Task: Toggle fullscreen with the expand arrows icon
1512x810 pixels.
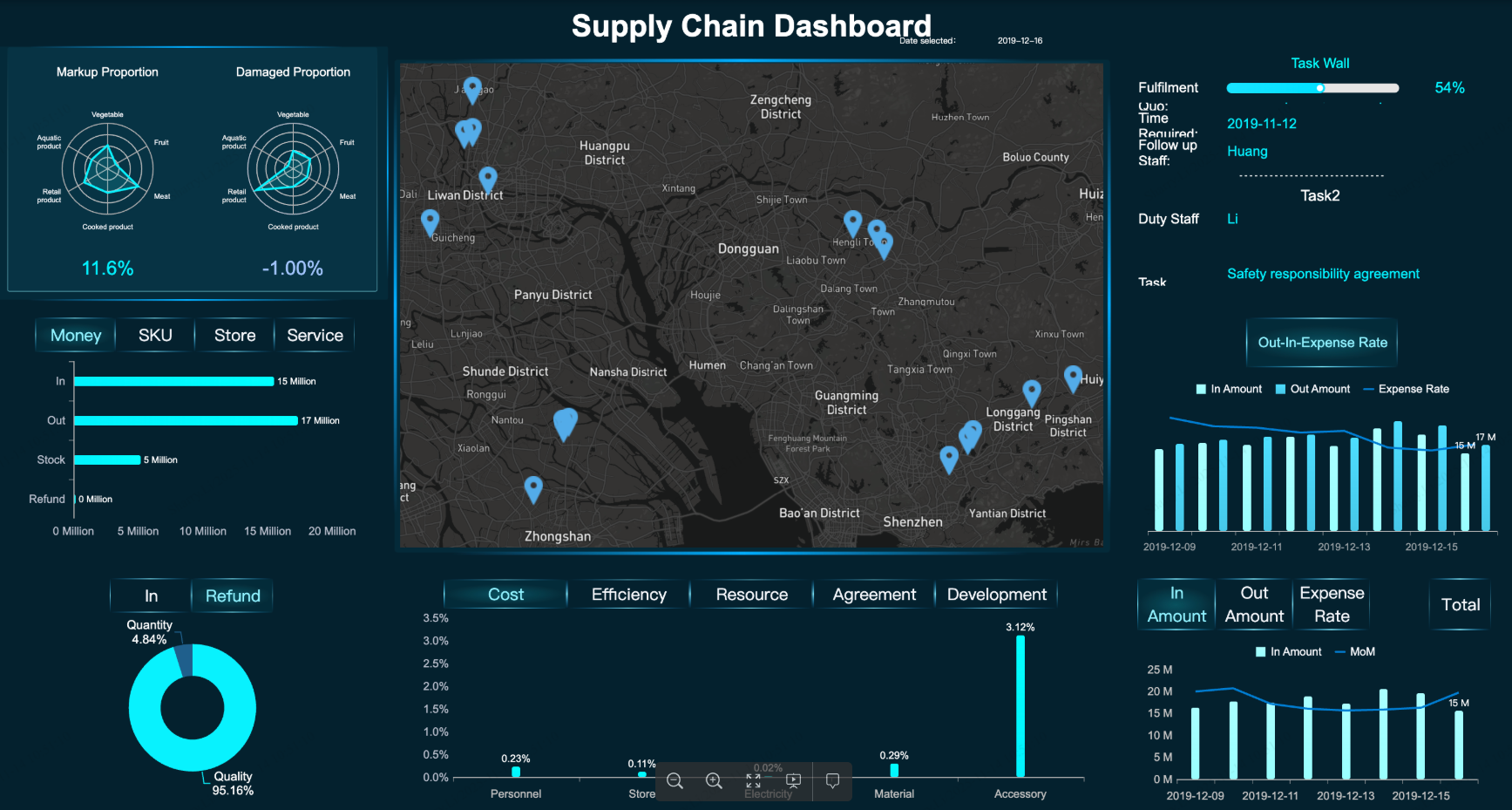Action: coord(754,780)
